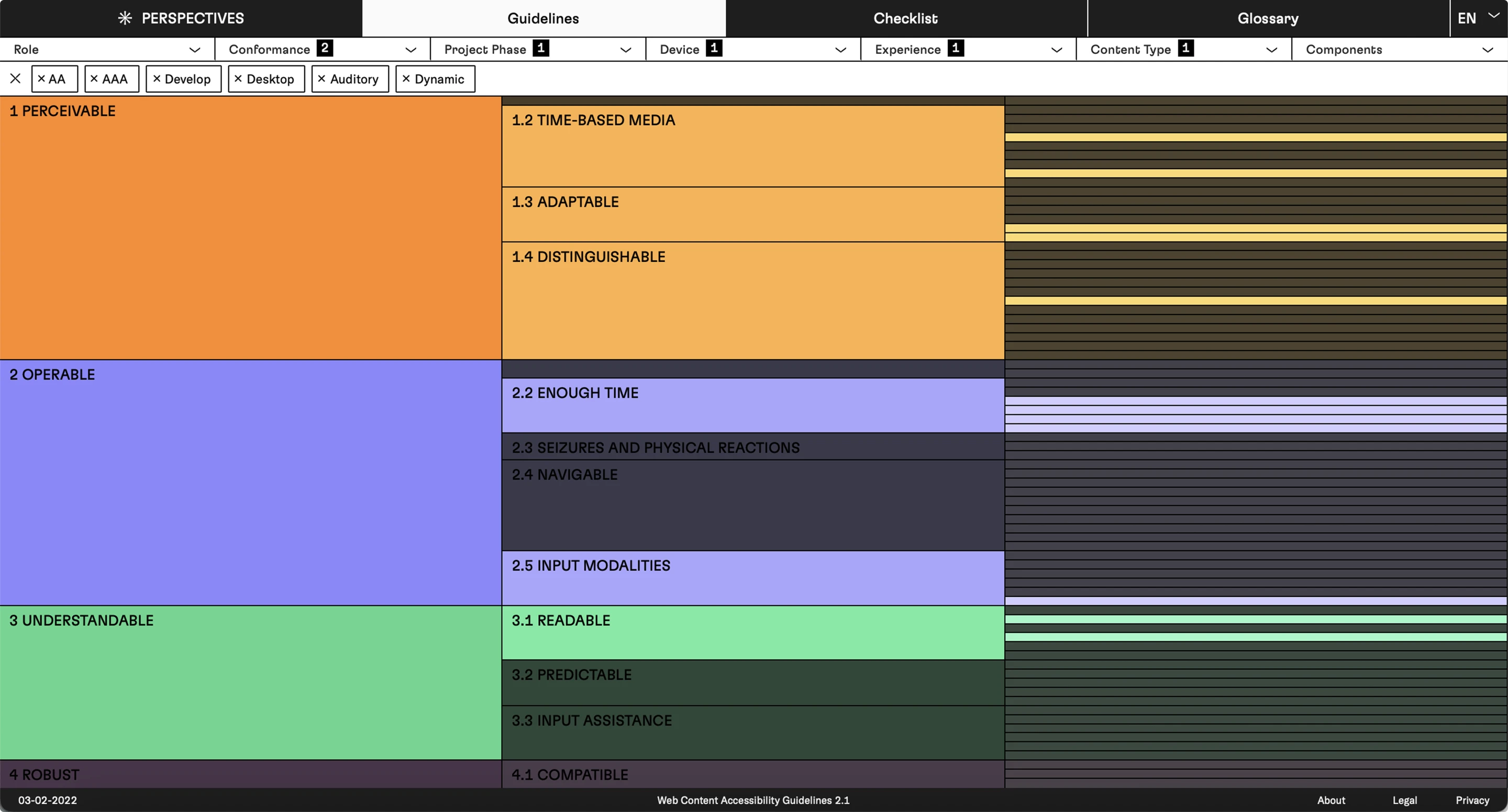Image resolution: width=1508 pixels, height=812 pixels.
Task: Open guideline 3.2 Predictable
Action: [x=753, y=683]
